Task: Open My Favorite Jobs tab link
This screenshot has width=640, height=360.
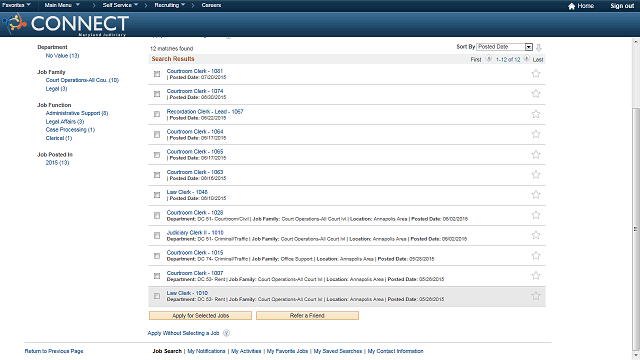Action: (287, 351)
